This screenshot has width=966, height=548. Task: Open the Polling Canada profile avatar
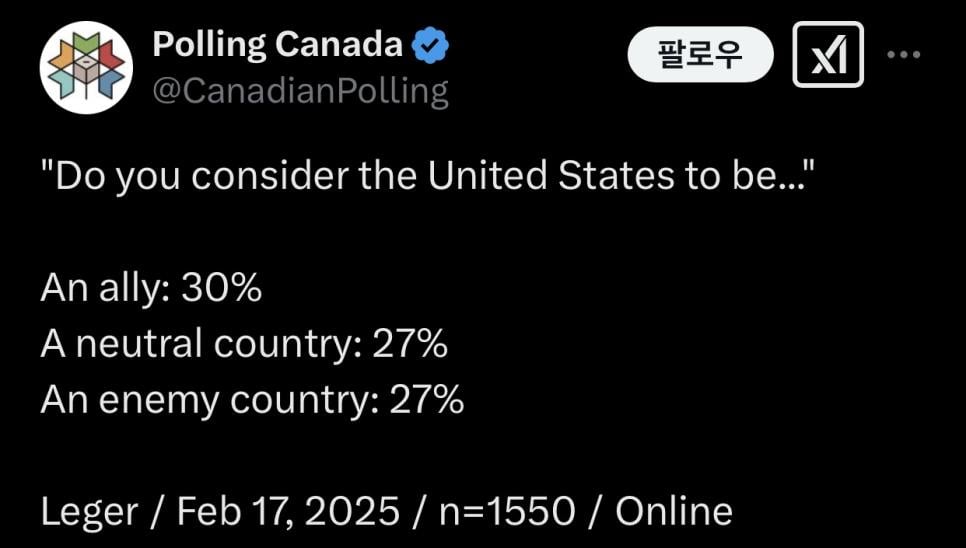[x=86, y=68]
